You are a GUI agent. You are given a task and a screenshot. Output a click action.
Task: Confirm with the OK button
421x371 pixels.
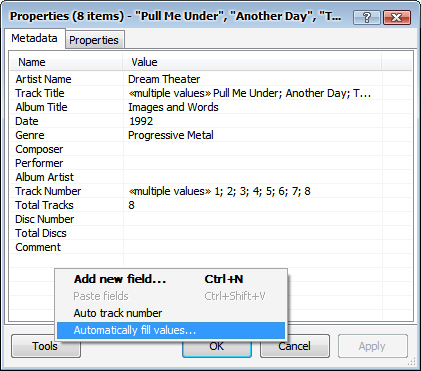(217, 346)
